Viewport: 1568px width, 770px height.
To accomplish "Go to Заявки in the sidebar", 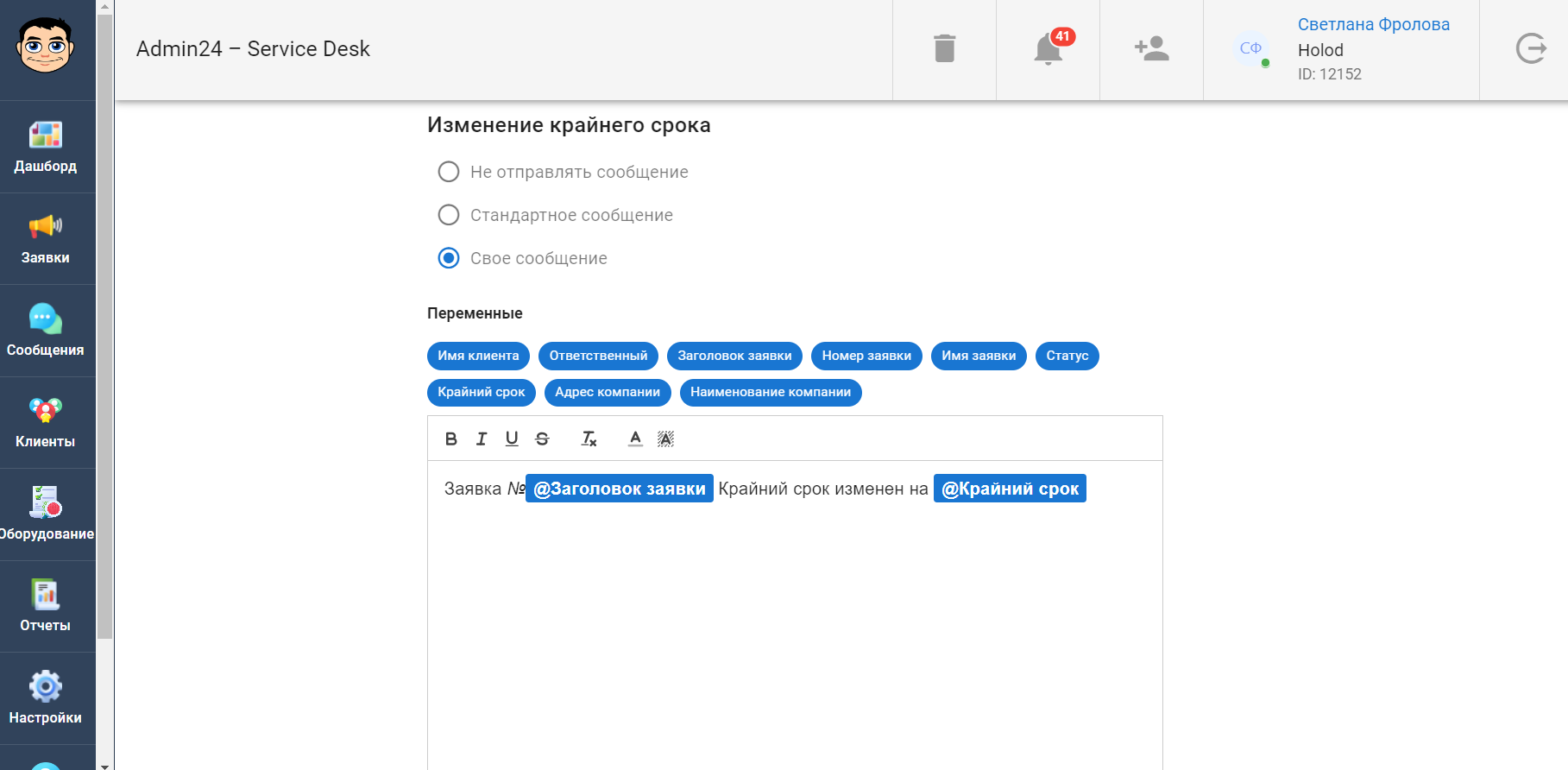I will click(x=47, y=239).
